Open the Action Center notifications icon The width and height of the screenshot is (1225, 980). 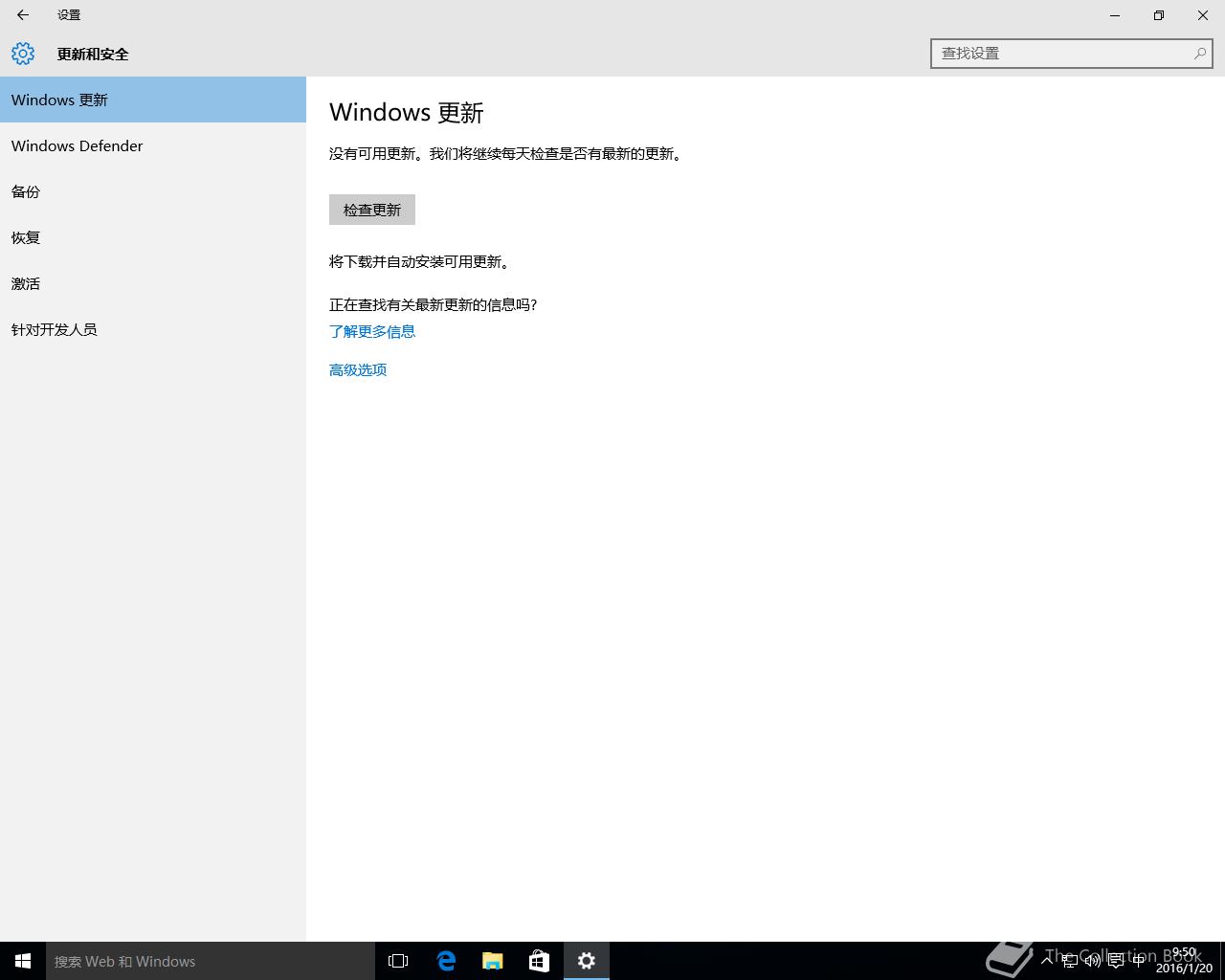tap(1116, 961)
